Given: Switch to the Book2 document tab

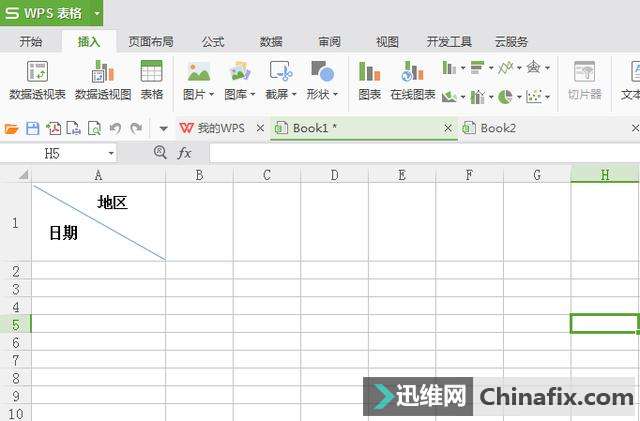Looking at the screenshot, I should pyautogui.click(x=497, y=128).
